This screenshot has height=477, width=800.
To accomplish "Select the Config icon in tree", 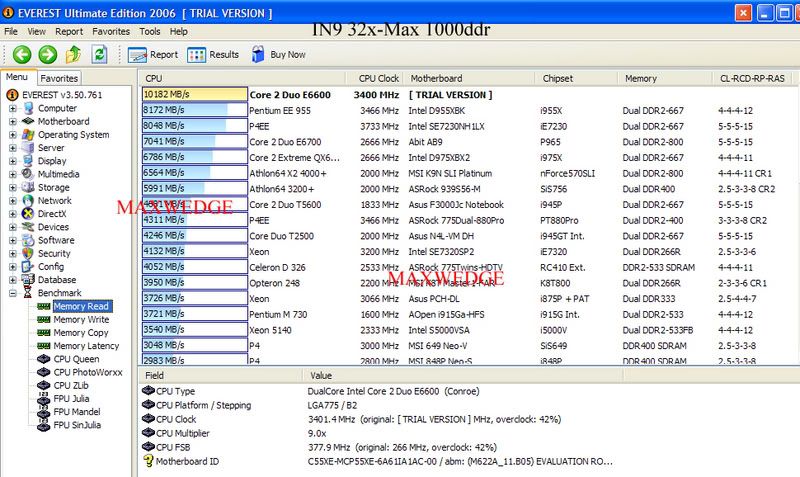I will tap(28, 267).
